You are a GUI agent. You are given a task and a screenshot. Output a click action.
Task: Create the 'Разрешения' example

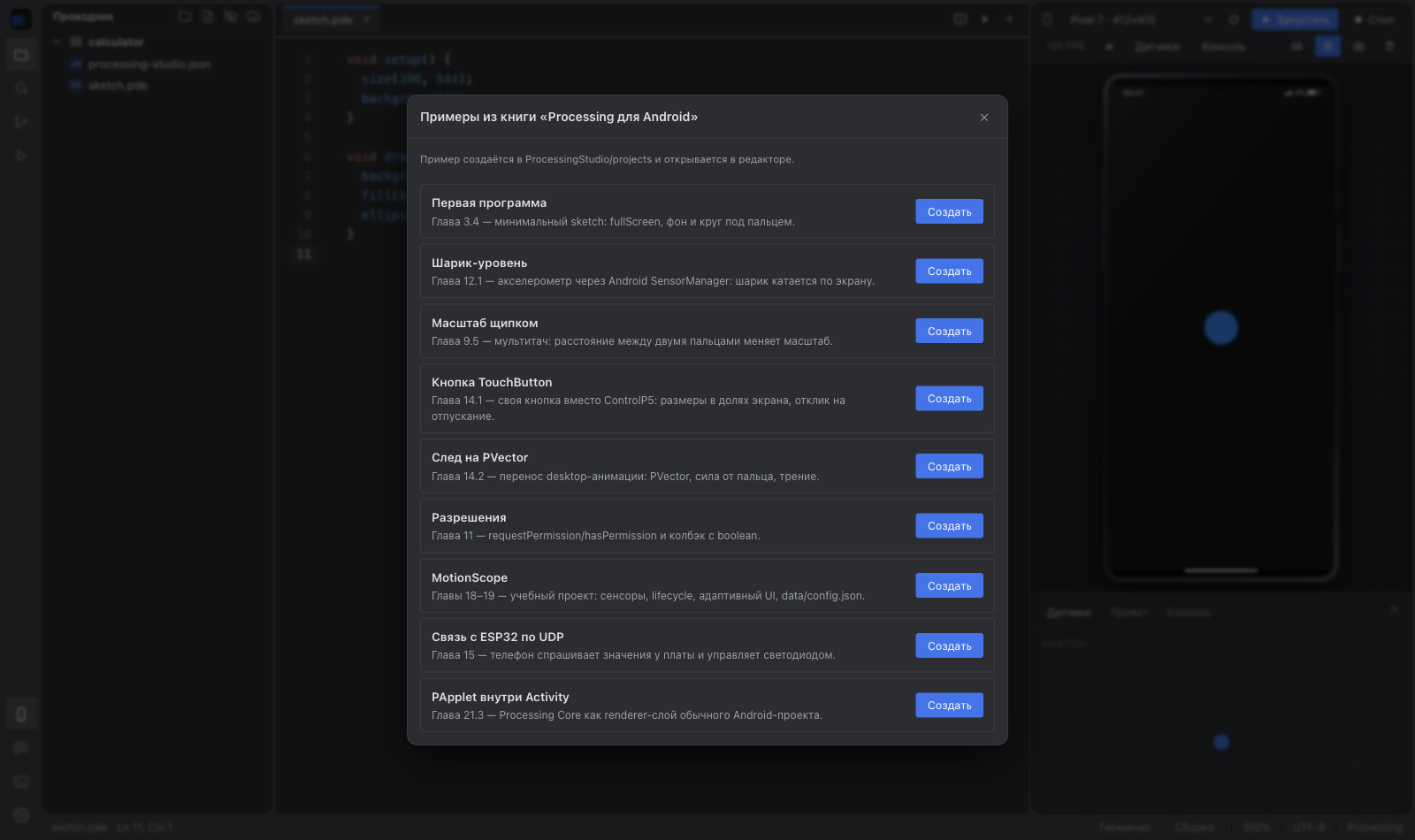949,526
